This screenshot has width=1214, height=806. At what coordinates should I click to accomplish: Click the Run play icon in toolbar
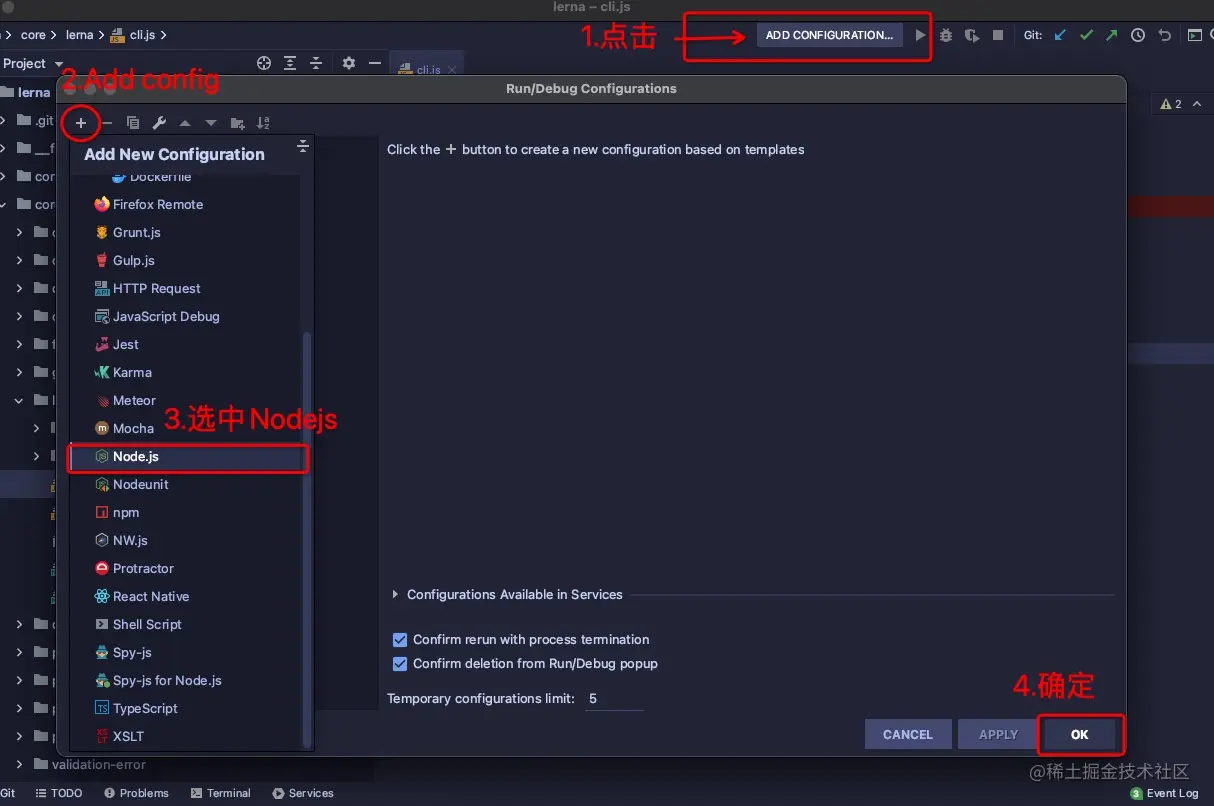tap(921, 35)
